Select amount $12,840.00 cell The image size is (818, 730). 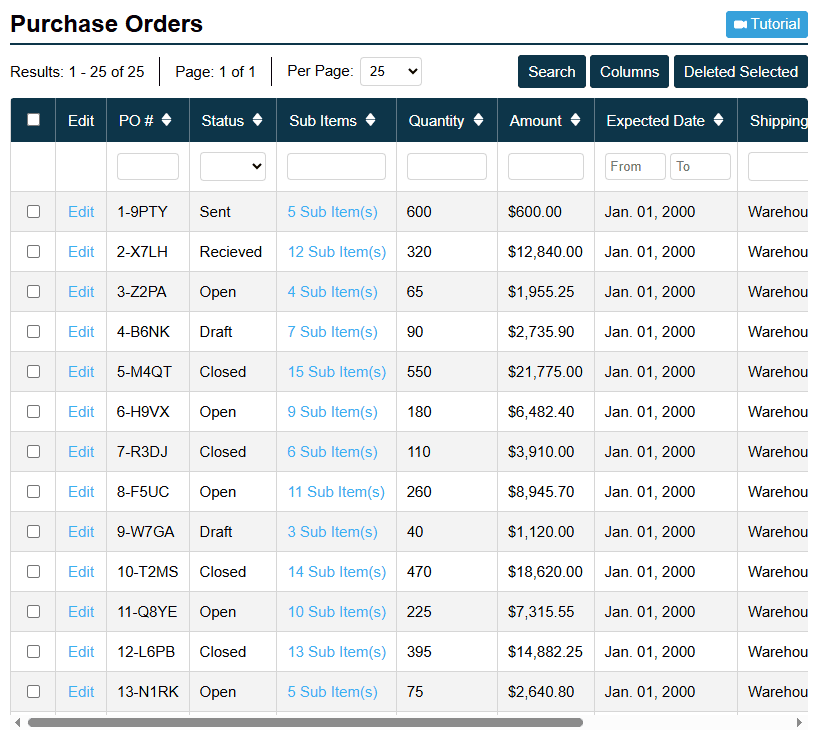546,252
